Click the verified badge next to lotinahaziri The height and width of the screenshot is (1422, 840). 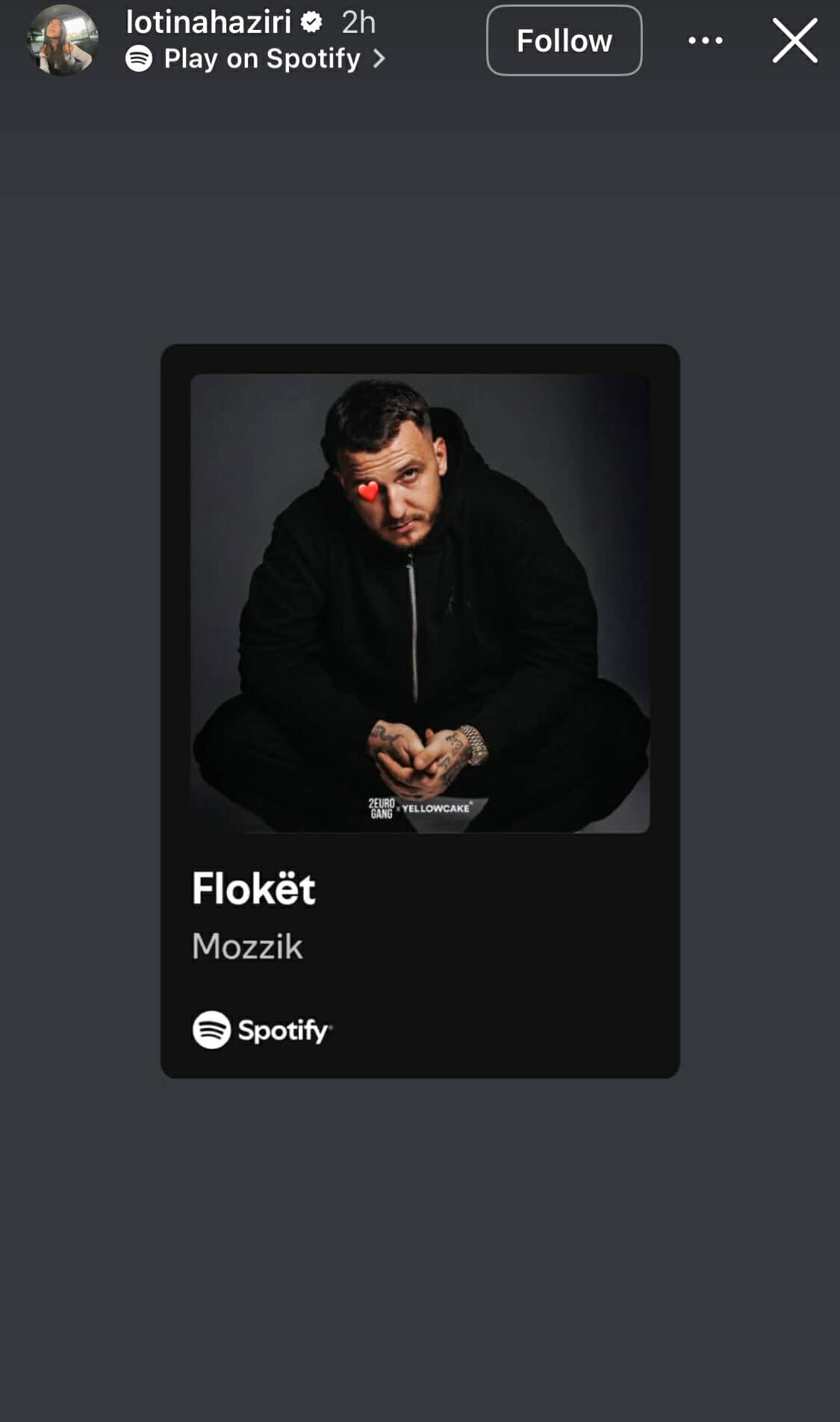[x=311, y=22]
